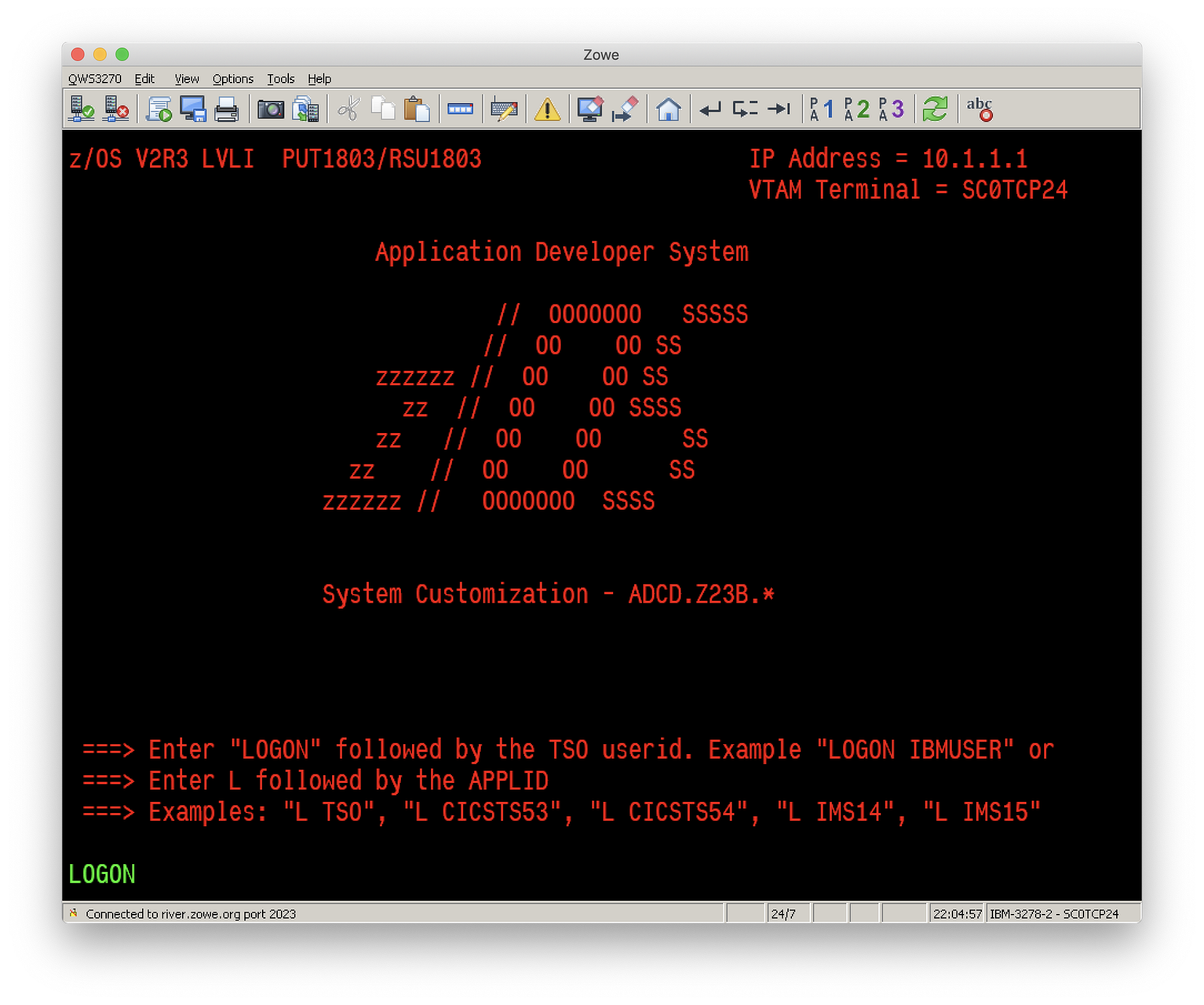This screenshot has width=1204, height=1005.
Task: Click the abc record icon
Action: coord(979,109)
